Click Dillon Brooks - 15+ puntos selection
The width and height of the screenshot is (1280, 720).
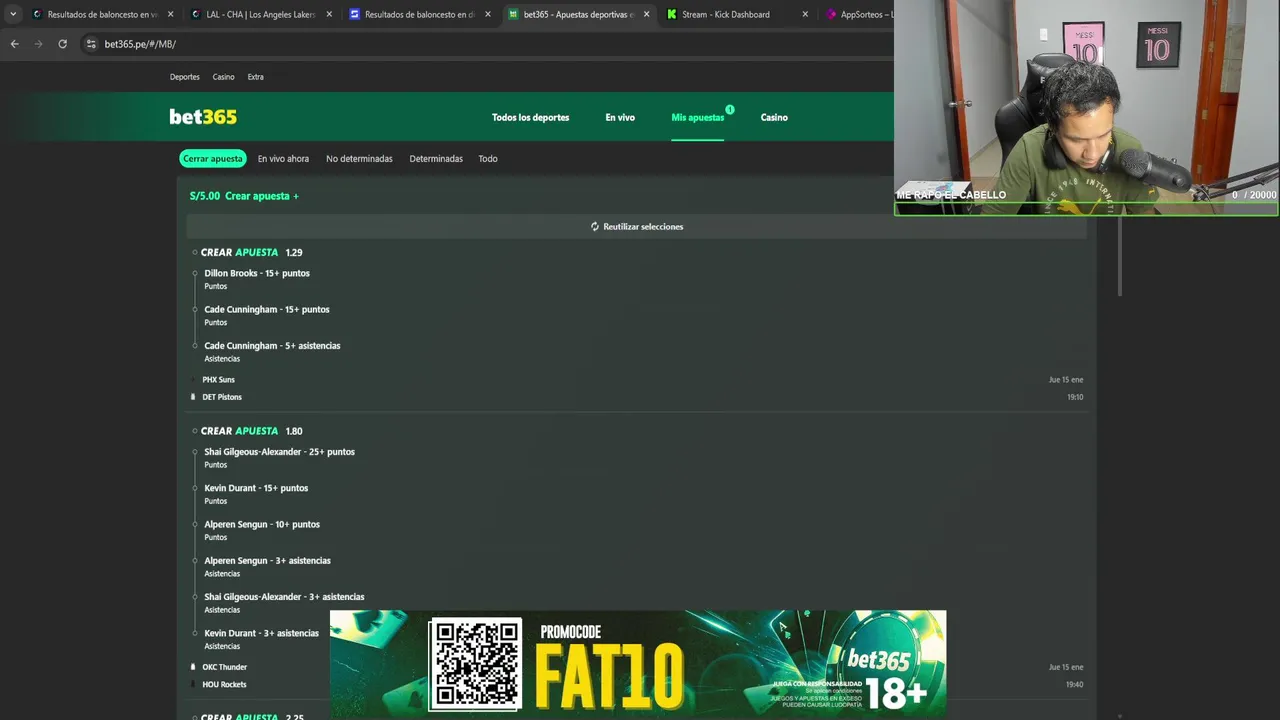point(257,273)
